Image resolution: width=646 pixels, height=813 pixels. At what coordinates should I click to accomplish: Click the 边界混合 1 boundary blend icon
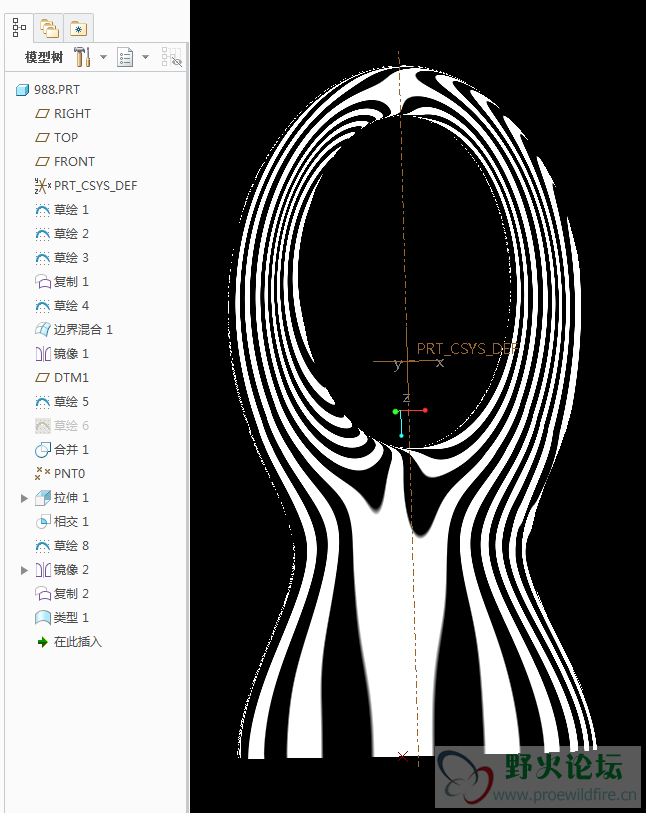click(x=43, y=330)
